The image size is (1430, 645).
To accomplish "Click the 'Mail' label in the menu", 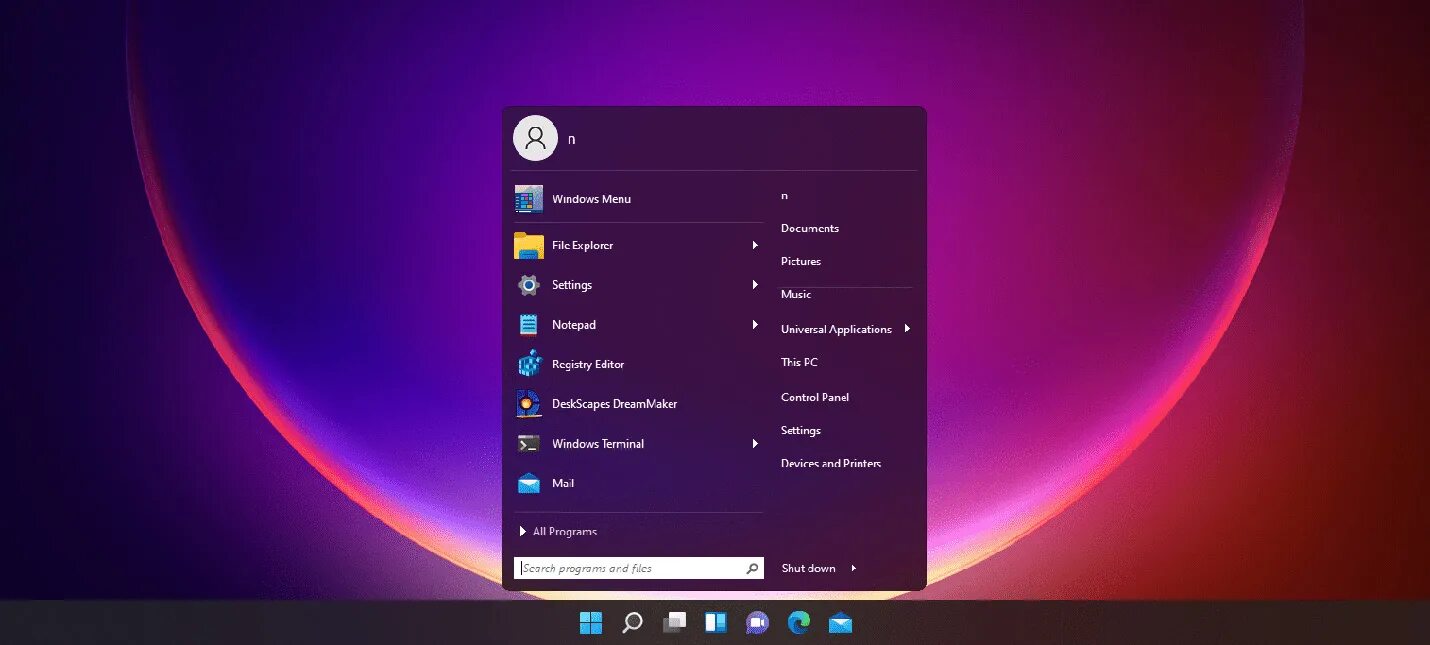I will pos(563,483).
